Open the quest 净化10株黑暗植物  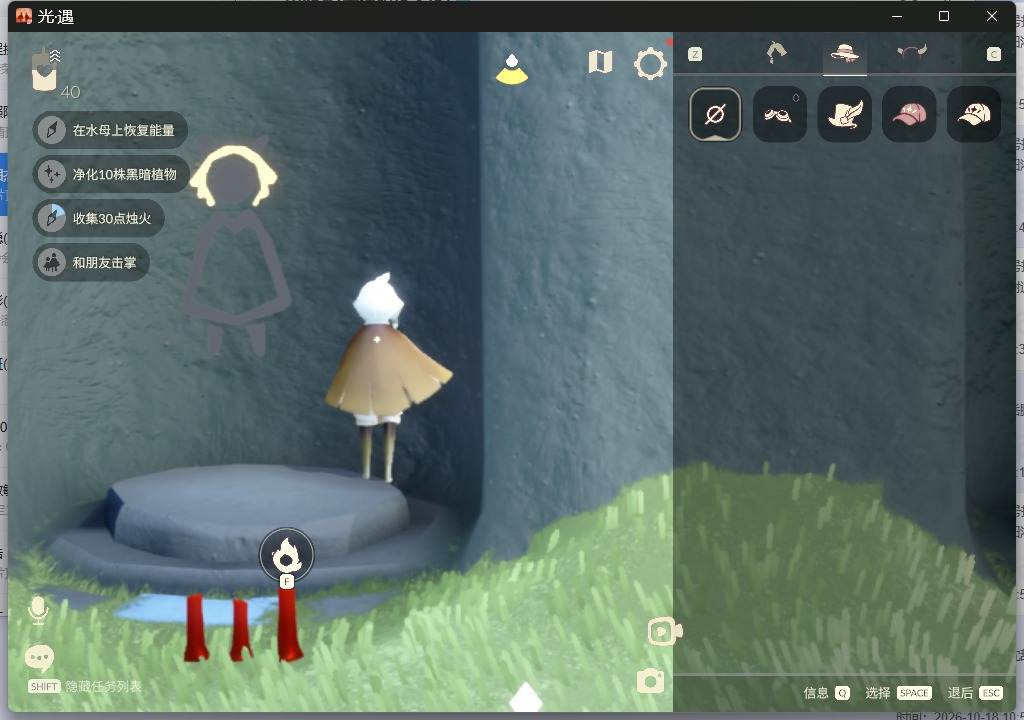coord(111,174)
